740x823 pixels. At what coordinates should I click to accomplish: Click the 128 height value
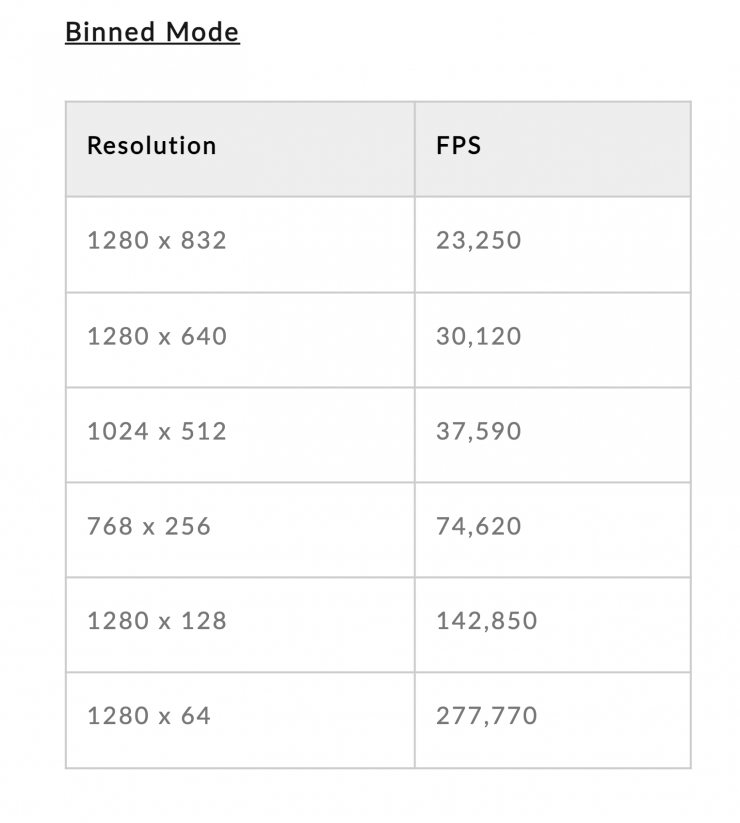click(203, 621)
